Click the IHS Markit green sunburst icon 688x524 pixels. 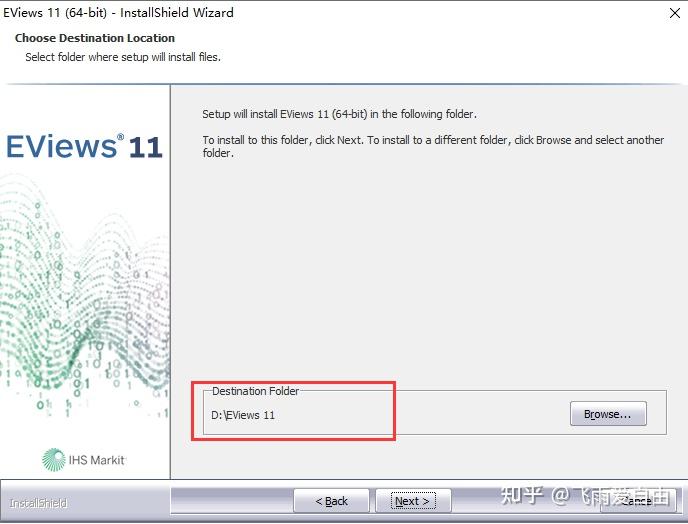click(x=54, y=459)
